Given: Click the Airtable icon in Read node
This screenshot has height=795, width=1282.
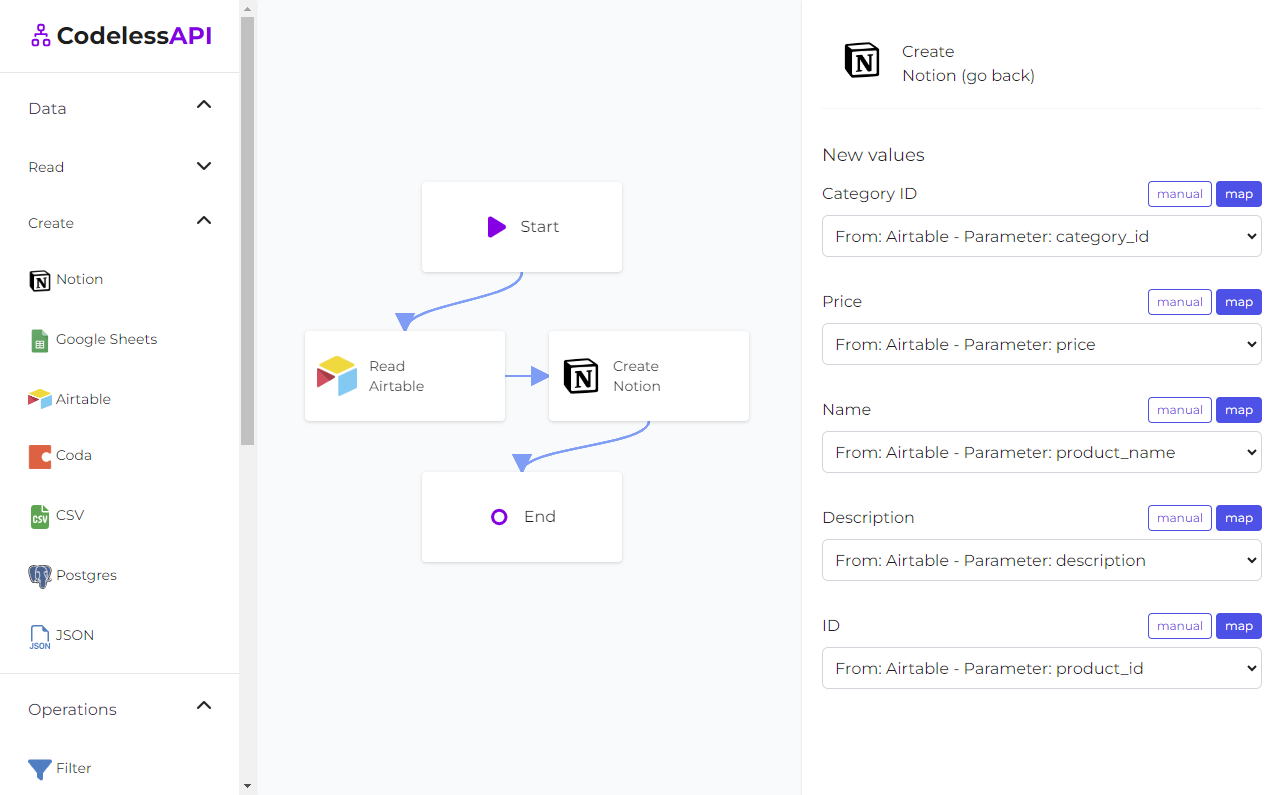Looking at the screenshot, I should pyautogui.click(x=337, y=376).
